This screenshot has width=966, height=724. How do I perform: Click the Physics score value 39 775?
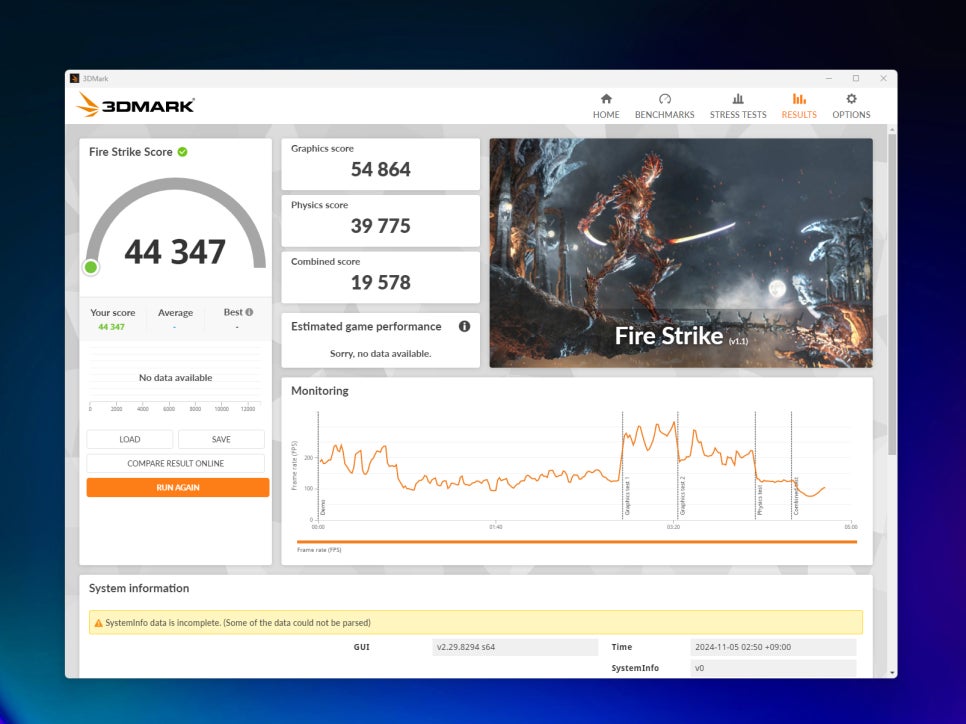381,226
